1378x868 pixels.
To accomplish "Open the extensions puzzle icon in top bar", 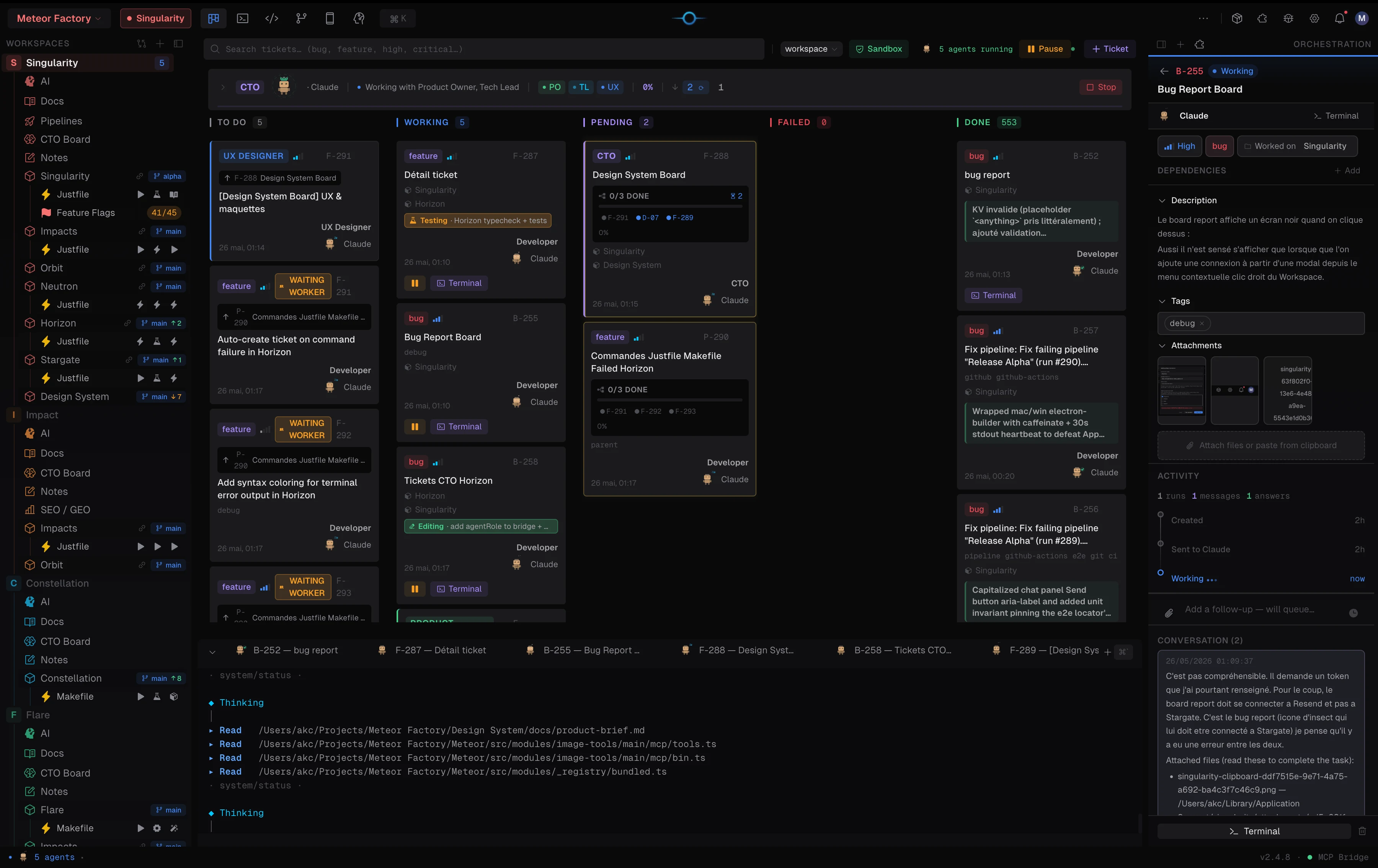I will 1262,18.
